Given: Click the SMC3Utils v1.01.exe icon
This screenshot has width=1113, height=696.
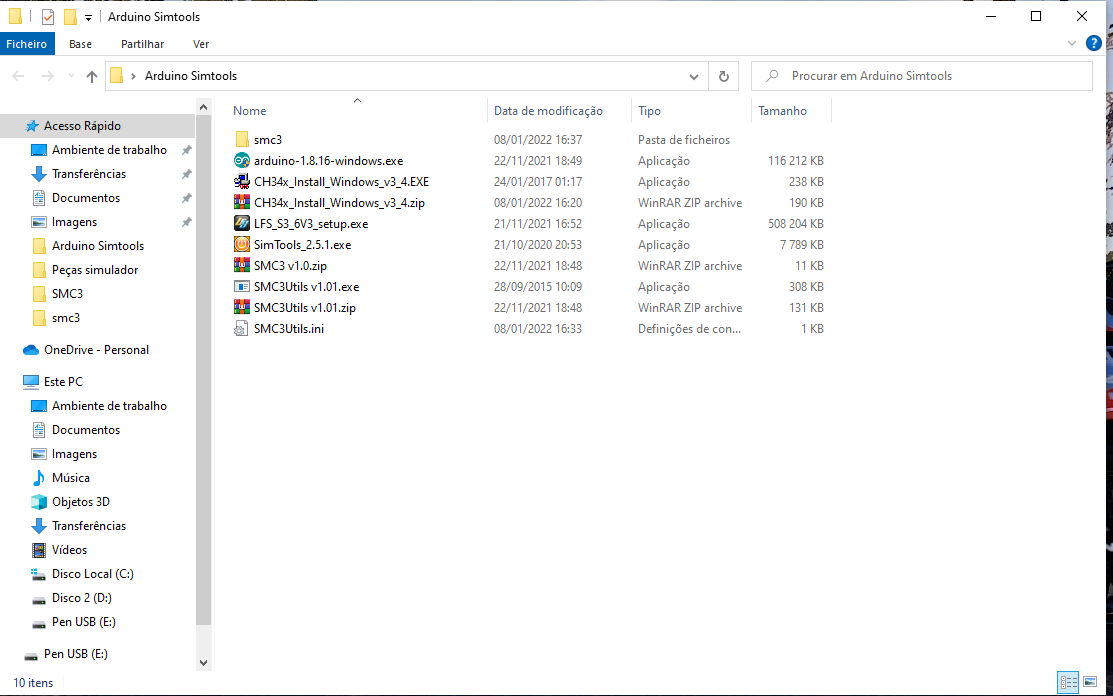Looking at the screenshot, I should pyautogui.click(x=242, y=287).
